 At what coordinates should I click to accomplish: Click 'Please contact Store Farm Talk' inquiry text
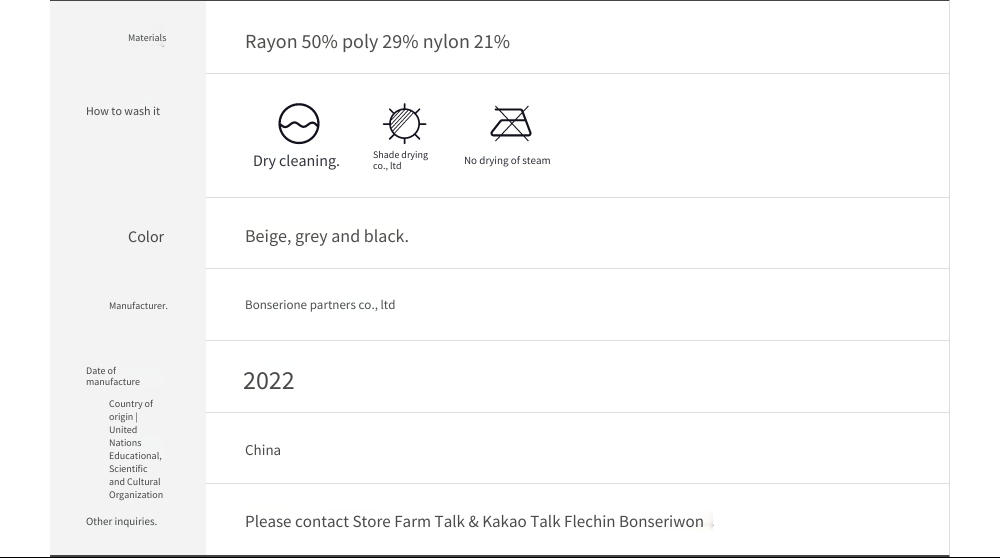pos(355,522)
